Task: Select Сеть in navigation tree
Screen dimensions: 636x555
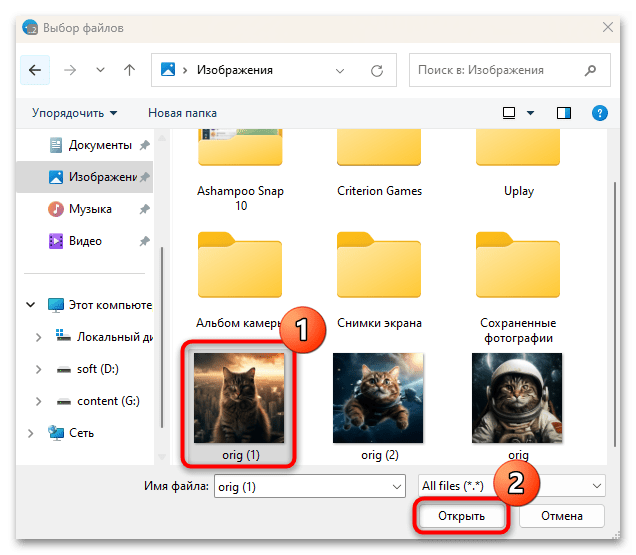Action: tap(71, 433)
